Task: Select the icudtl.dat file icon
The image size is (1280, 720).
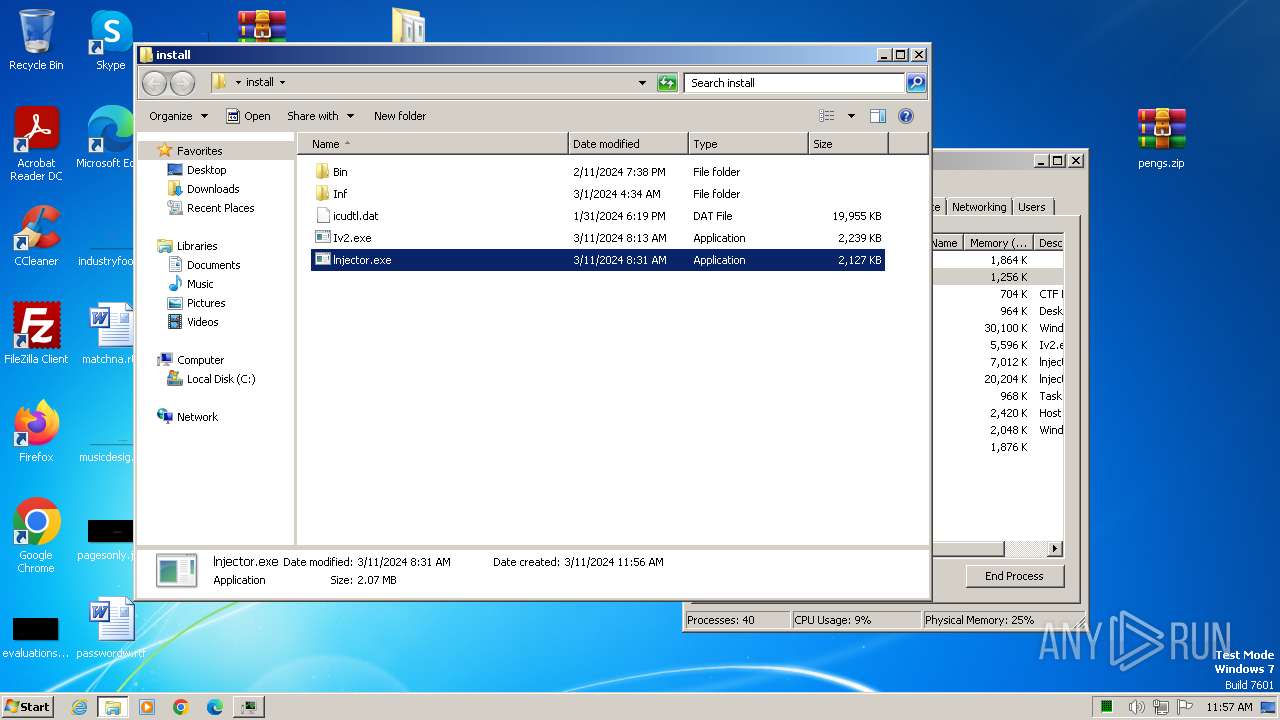Action: [x=322, y=216]
